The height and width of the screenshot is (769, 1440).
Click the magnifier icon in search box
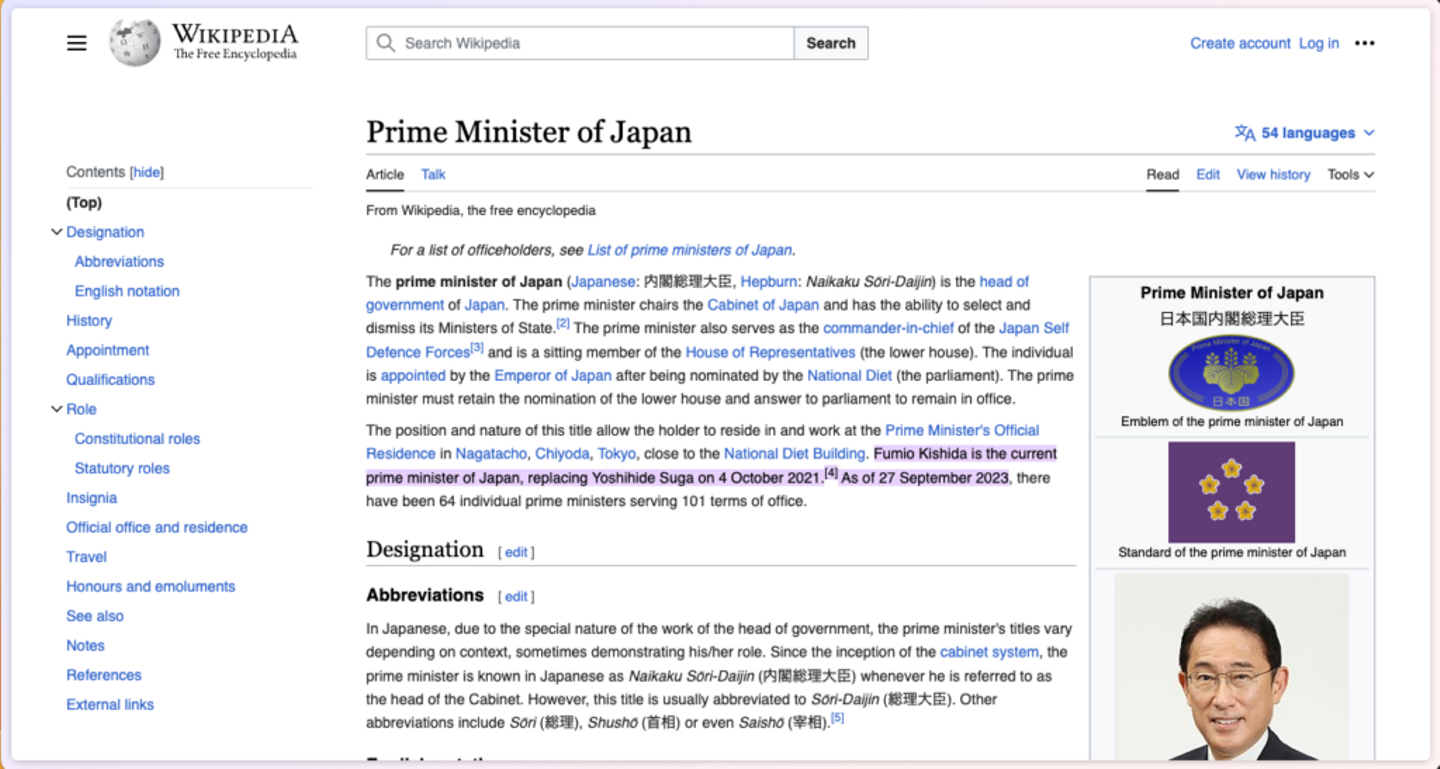pos(386,43)
